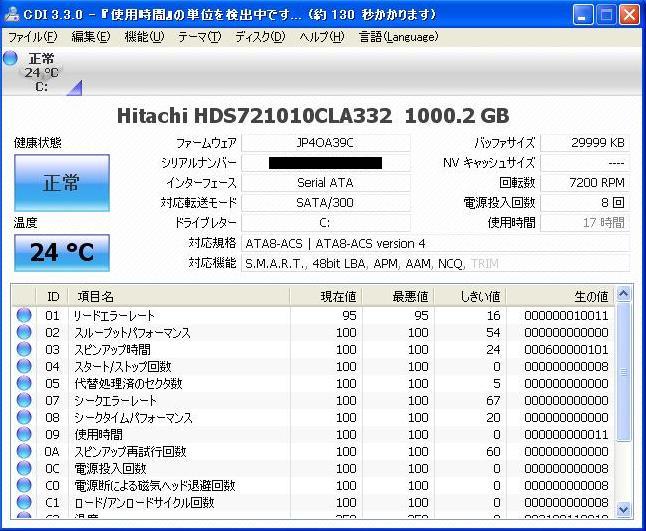Click the scrollbar up arrow
The width and height of the screenshot is (646, 531).
[623, 293]
